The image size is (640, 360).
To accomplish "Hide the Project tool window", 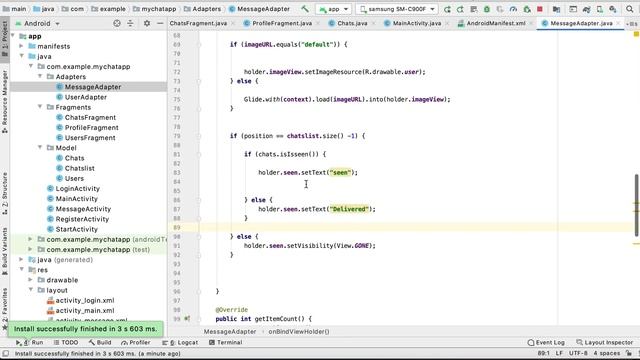I will pos(160,24).
